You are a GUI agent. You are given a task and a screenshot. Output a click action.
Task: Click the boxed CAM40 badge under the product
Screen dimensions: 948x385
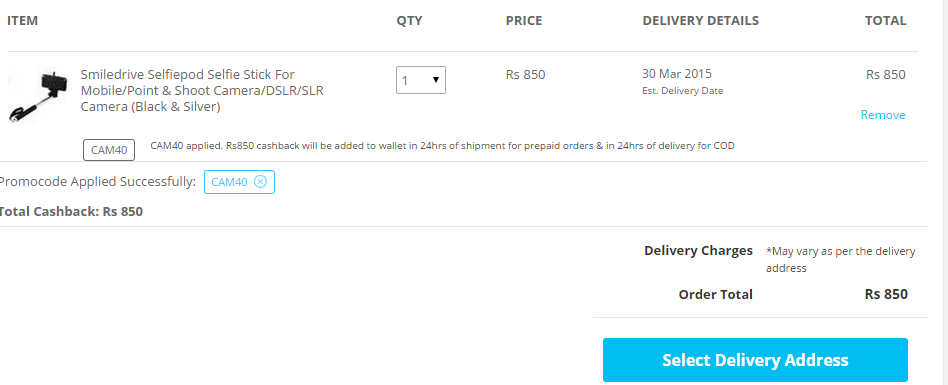pos(109,150)
